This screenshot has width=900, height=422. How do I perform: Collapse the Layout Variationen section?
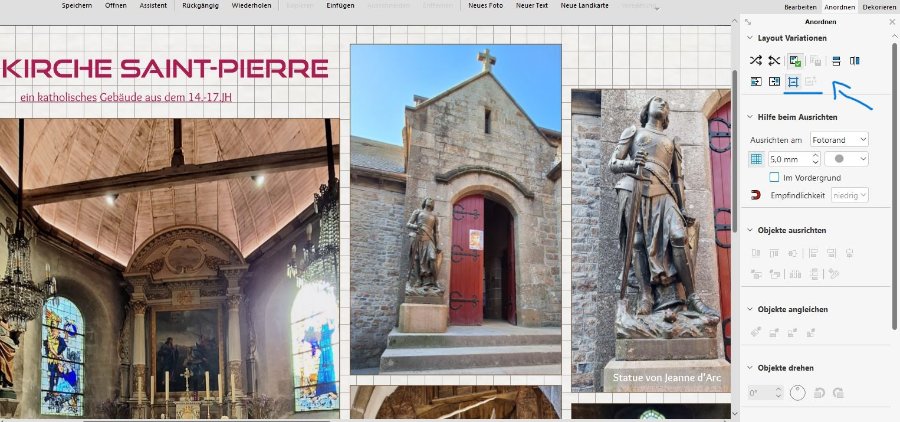pyautogui.click(x=750, y=38)
